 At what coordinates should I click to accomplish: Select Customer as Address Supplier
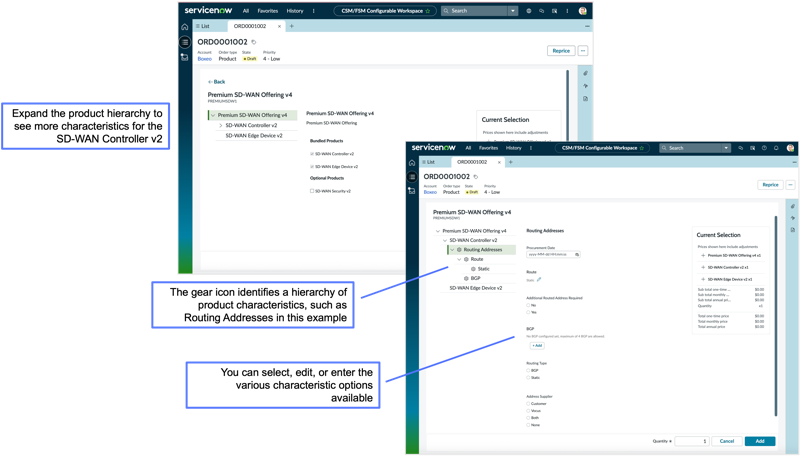click(528, 403)
